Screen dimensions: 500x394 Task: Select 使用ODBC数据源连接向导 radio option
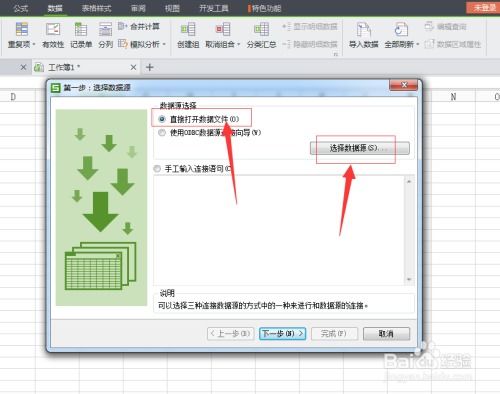coord(162,133)
